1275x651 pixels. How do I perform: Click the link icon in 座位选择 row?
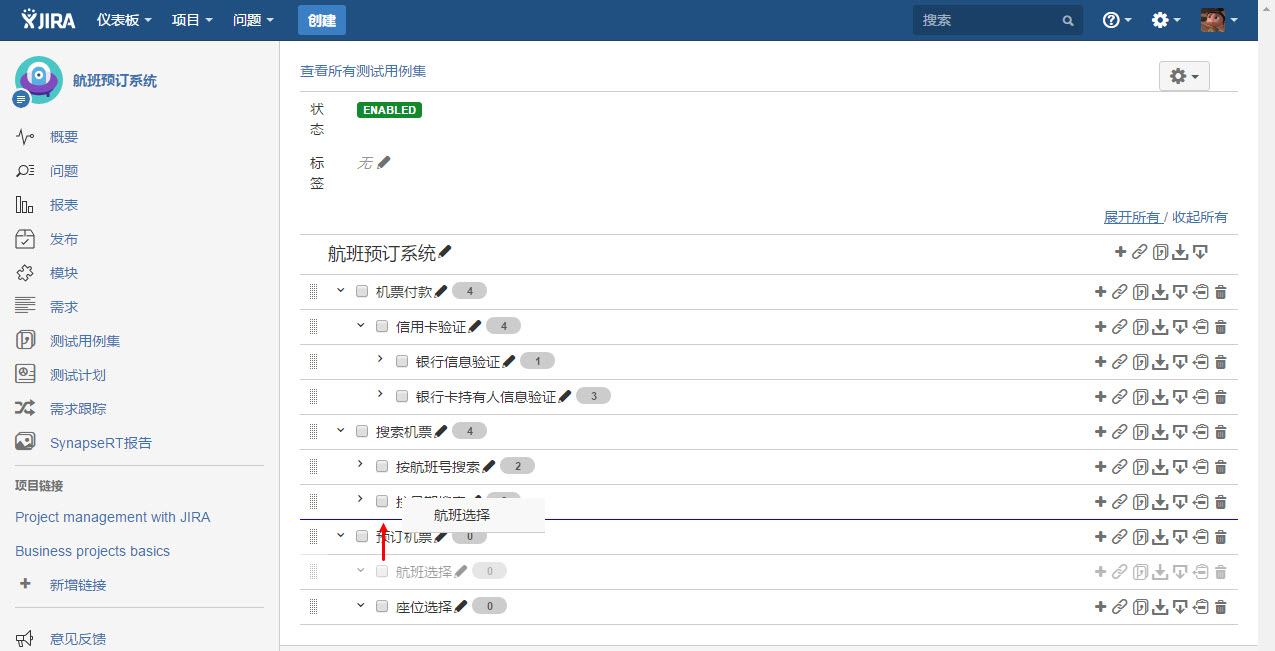pyautogui.click(x=1120, y=607)
